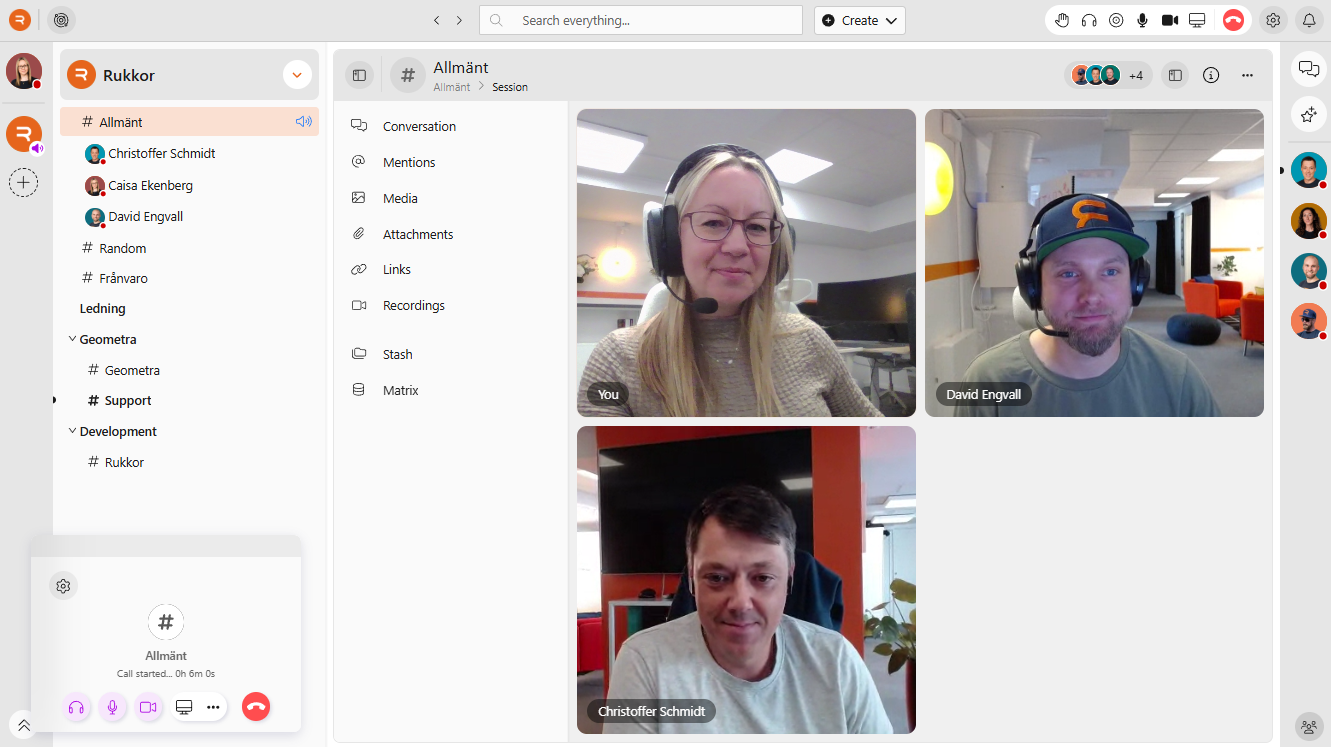Click the record circle icon in top call bar
1331x747 pixels.
[1116, 20]
